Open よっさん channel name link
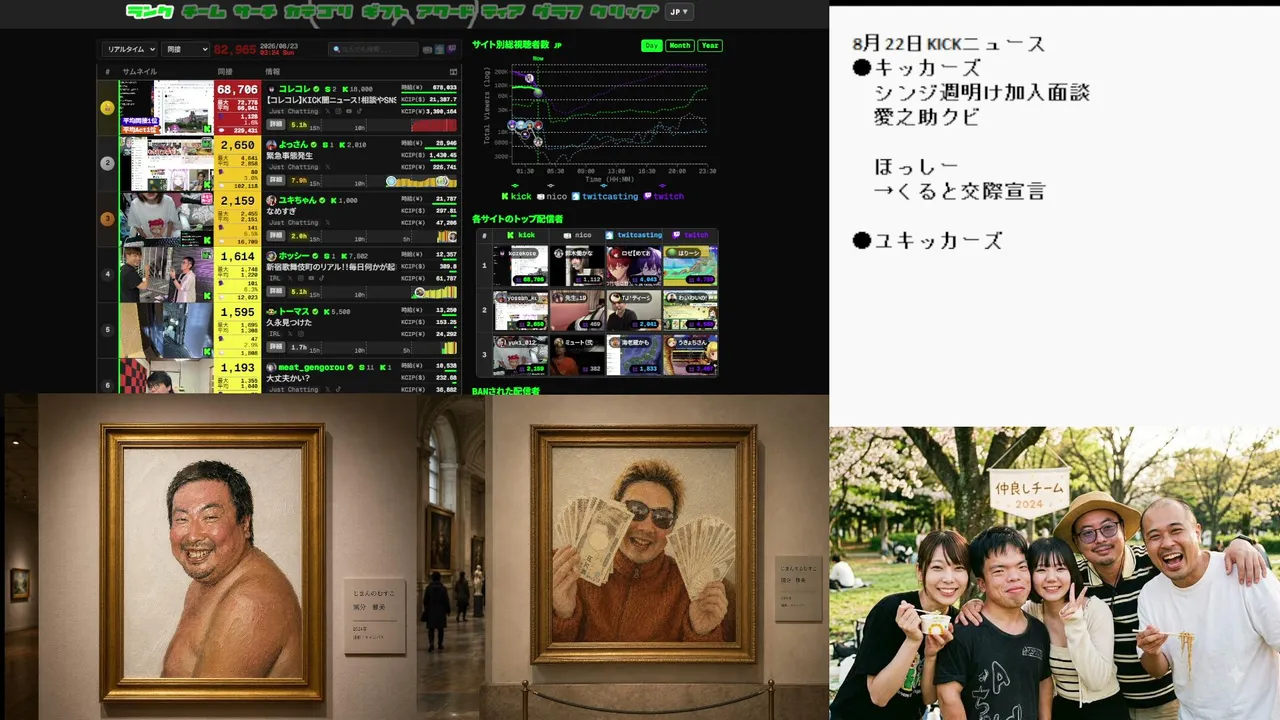1280x720 pixels. (294, 145)
